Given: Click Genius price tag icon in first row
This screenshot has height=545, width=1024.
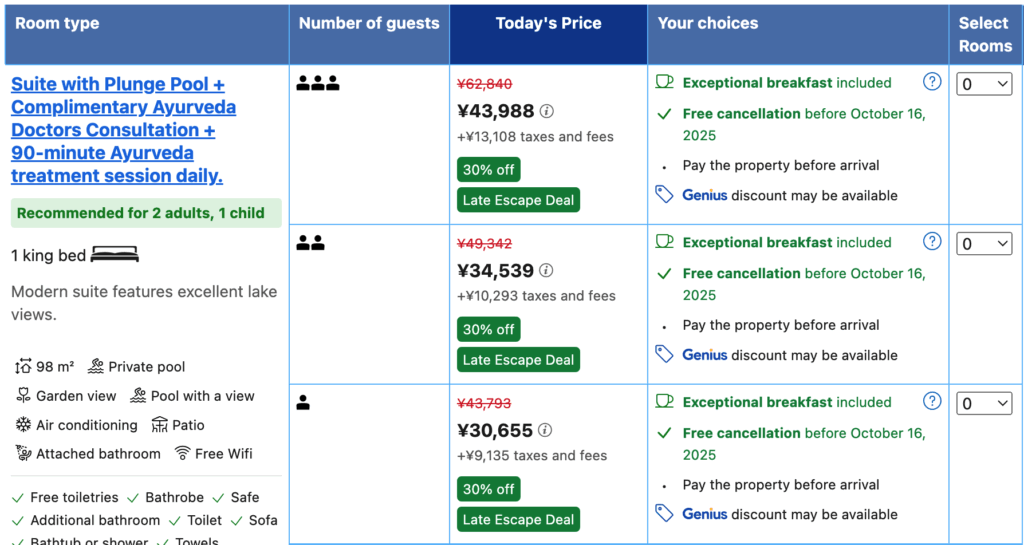Looking at the screenshot, I should (x=664, y=195).
